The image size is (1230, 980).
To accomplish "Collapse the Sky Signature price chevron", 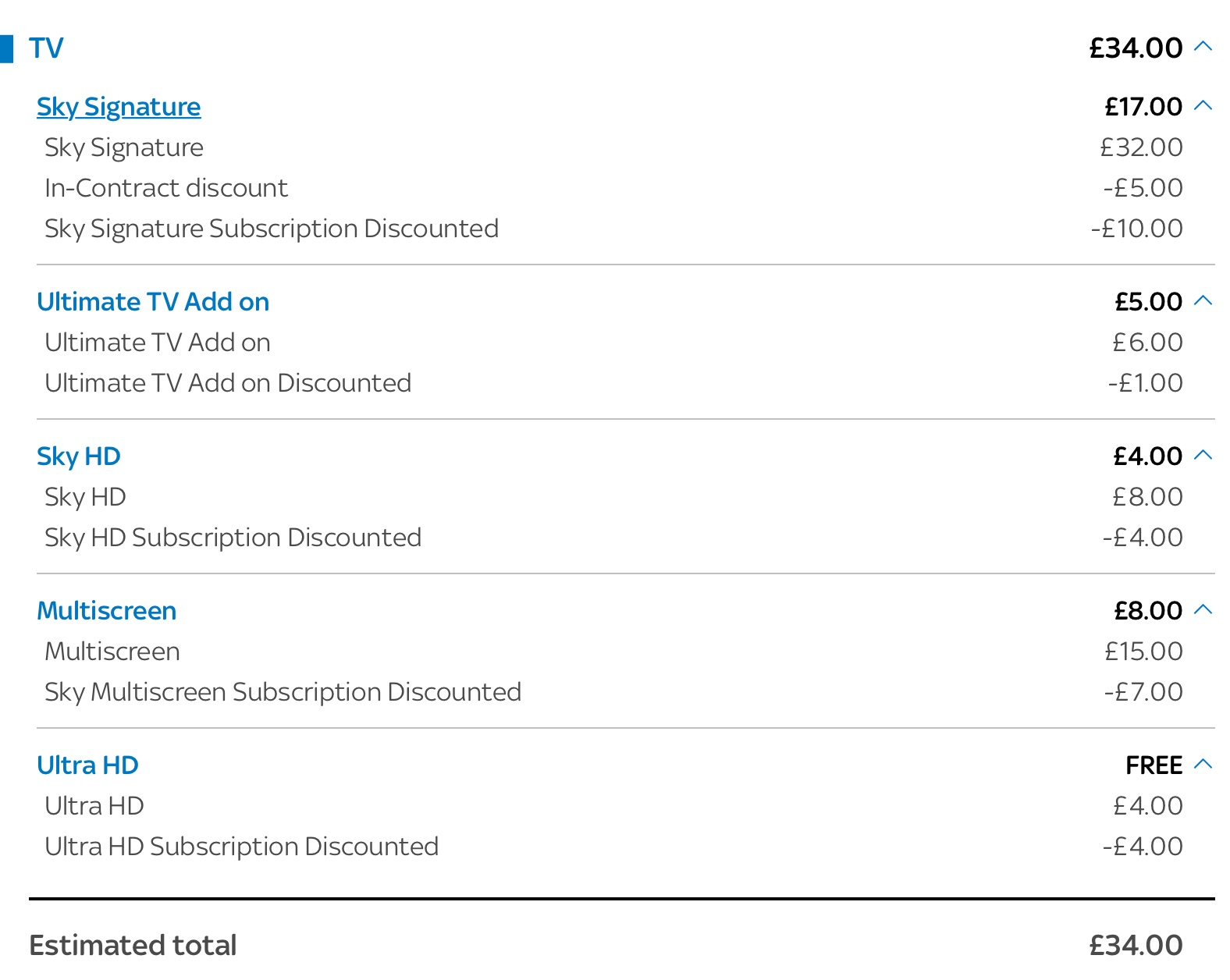I will 1203,105.
